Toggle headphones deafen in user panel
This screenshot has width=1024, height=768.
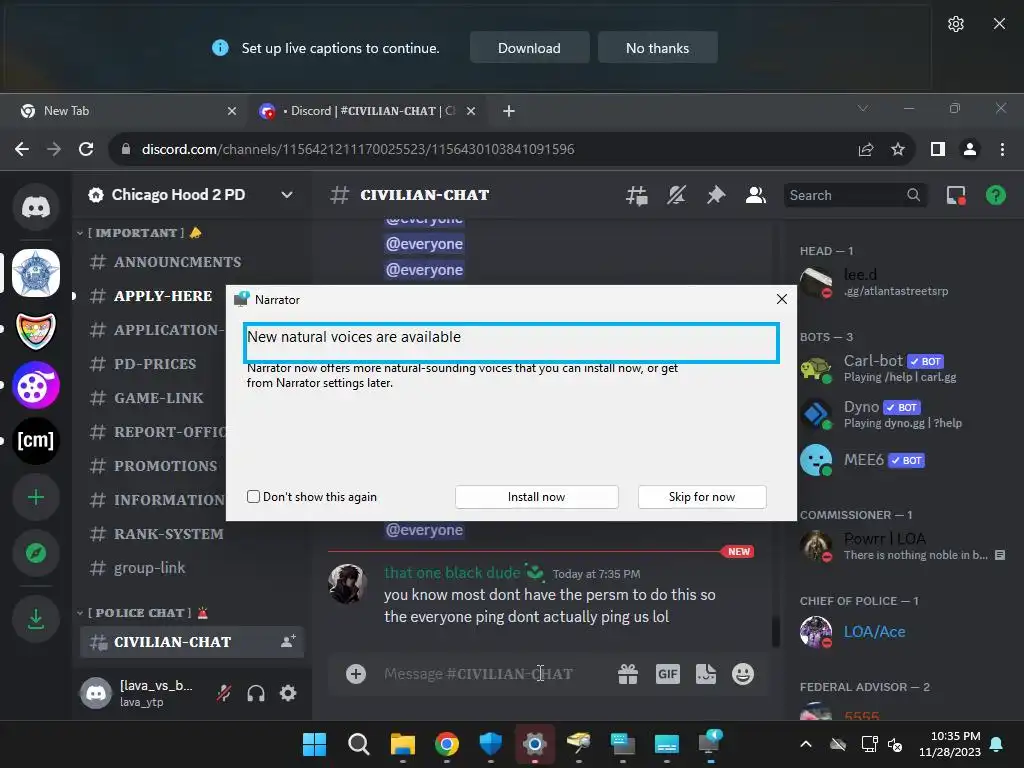click(x=256, y=693)
